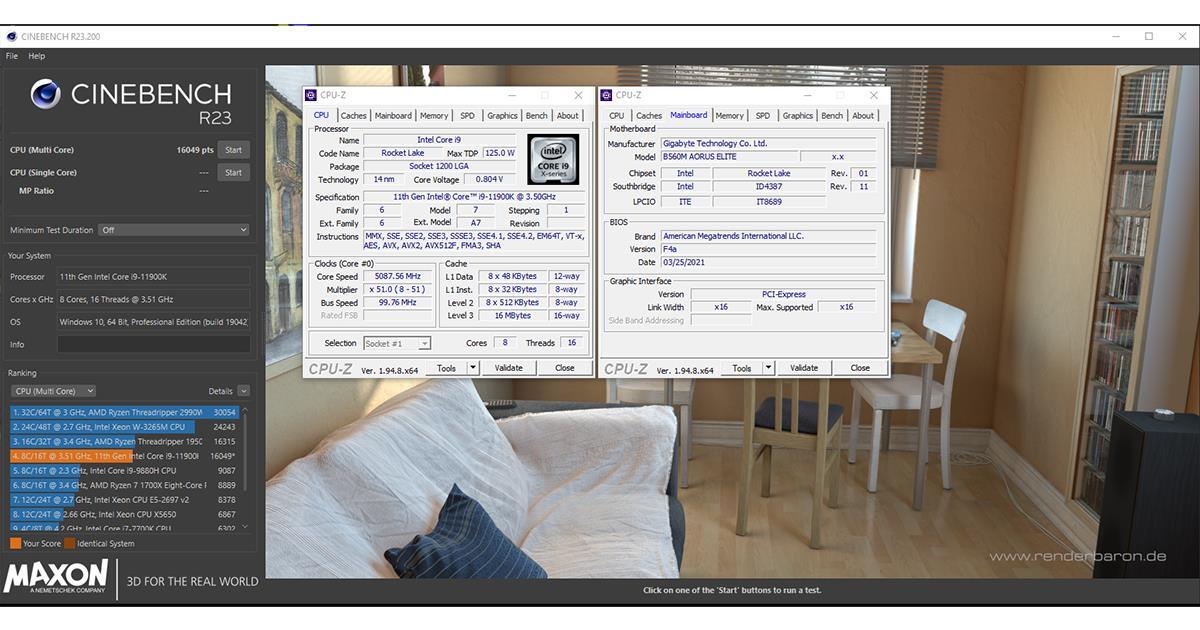This screenshot has width=1200, height=630.
Task: Click the MAXON logo
Action: tap(56, 578)
